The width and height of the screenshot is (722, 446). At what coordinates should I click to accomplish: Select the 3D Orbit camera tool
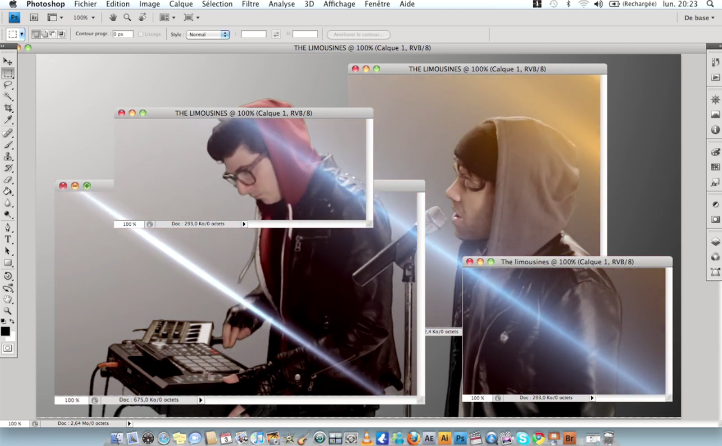8,288
